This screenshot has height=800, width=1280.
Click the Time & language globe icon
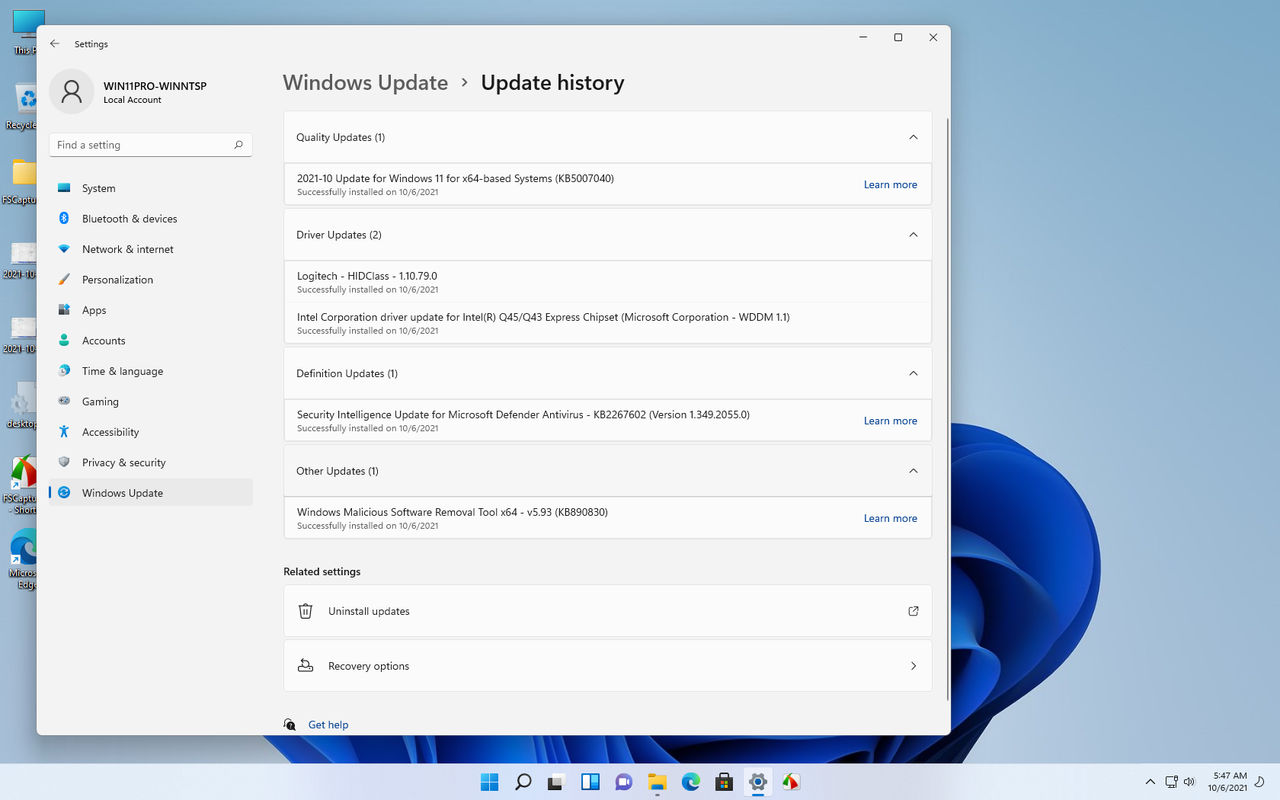[x=64, y=371]
